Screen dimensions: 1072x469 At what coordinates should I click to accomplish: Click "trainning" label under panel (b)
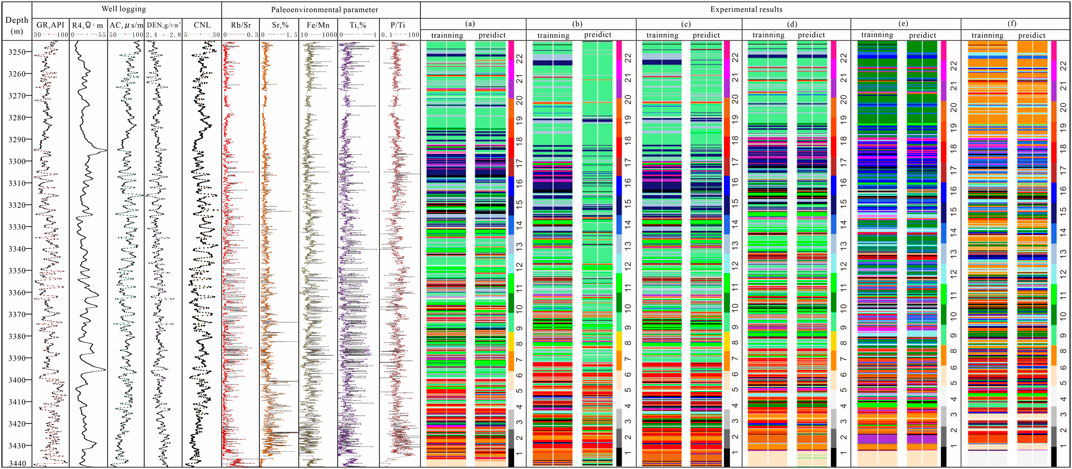[x=552, y=35]
